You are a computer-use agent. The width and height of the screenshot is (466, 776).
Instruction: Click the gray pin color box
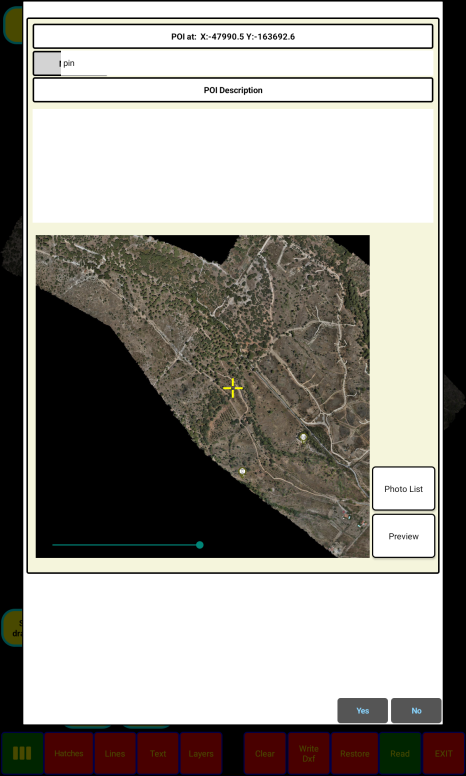47,63
